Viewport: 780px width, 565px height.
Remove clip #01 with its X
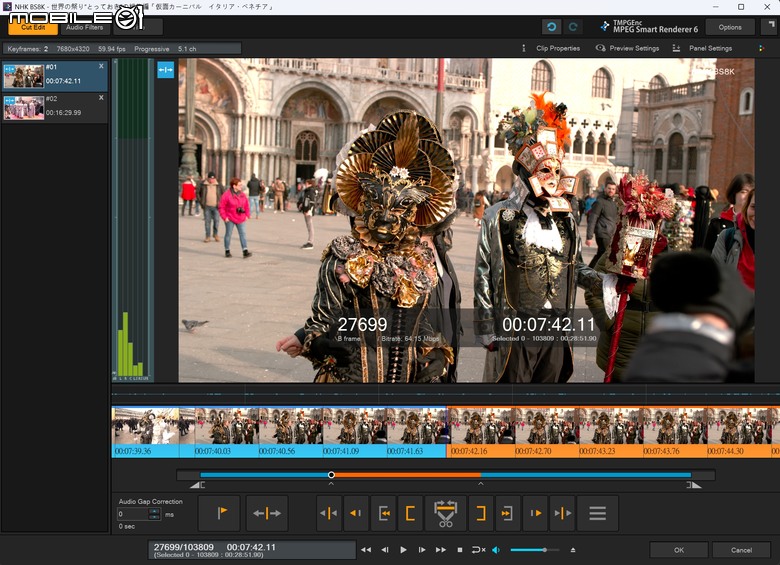coord(101,66)
